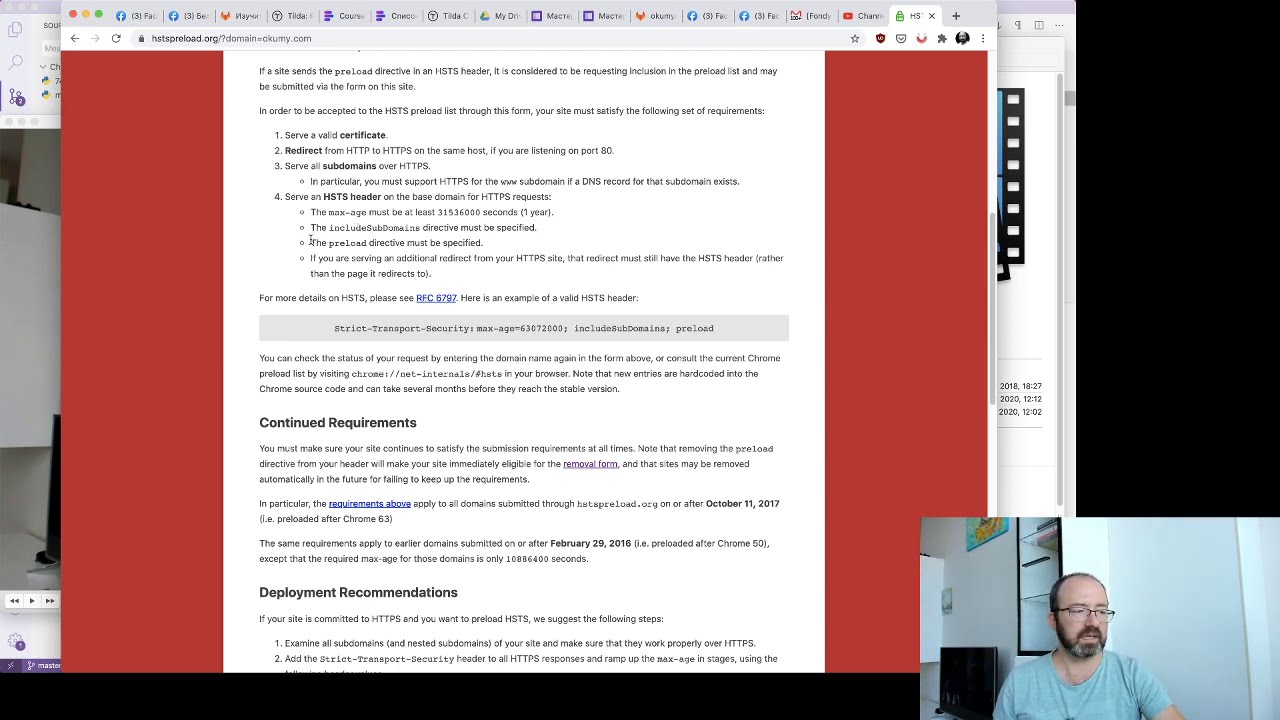Reload the hstspreload.org page

click(116, 38)
